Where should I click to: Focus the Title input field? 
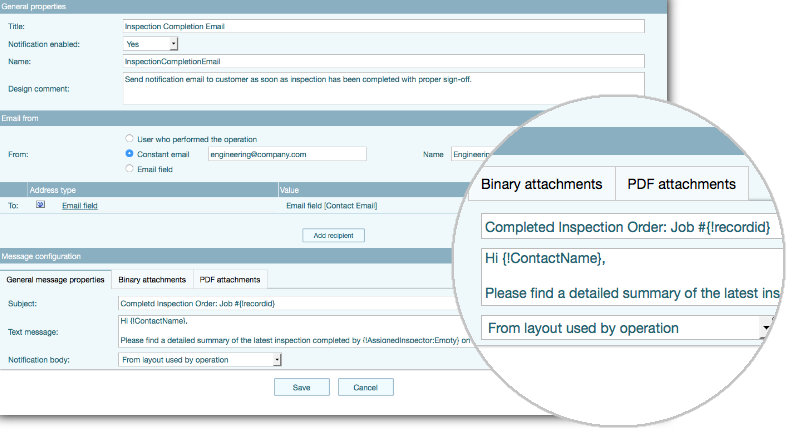pos(384,26)
